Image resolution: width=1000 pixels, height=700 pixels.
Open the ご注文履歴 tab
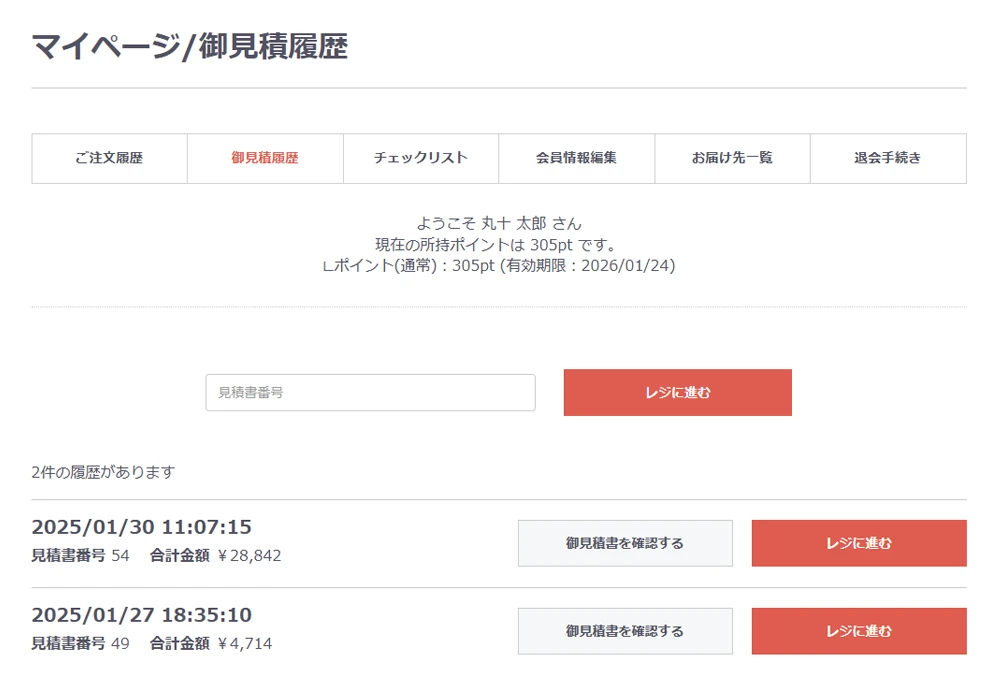(x=109, y=158)
